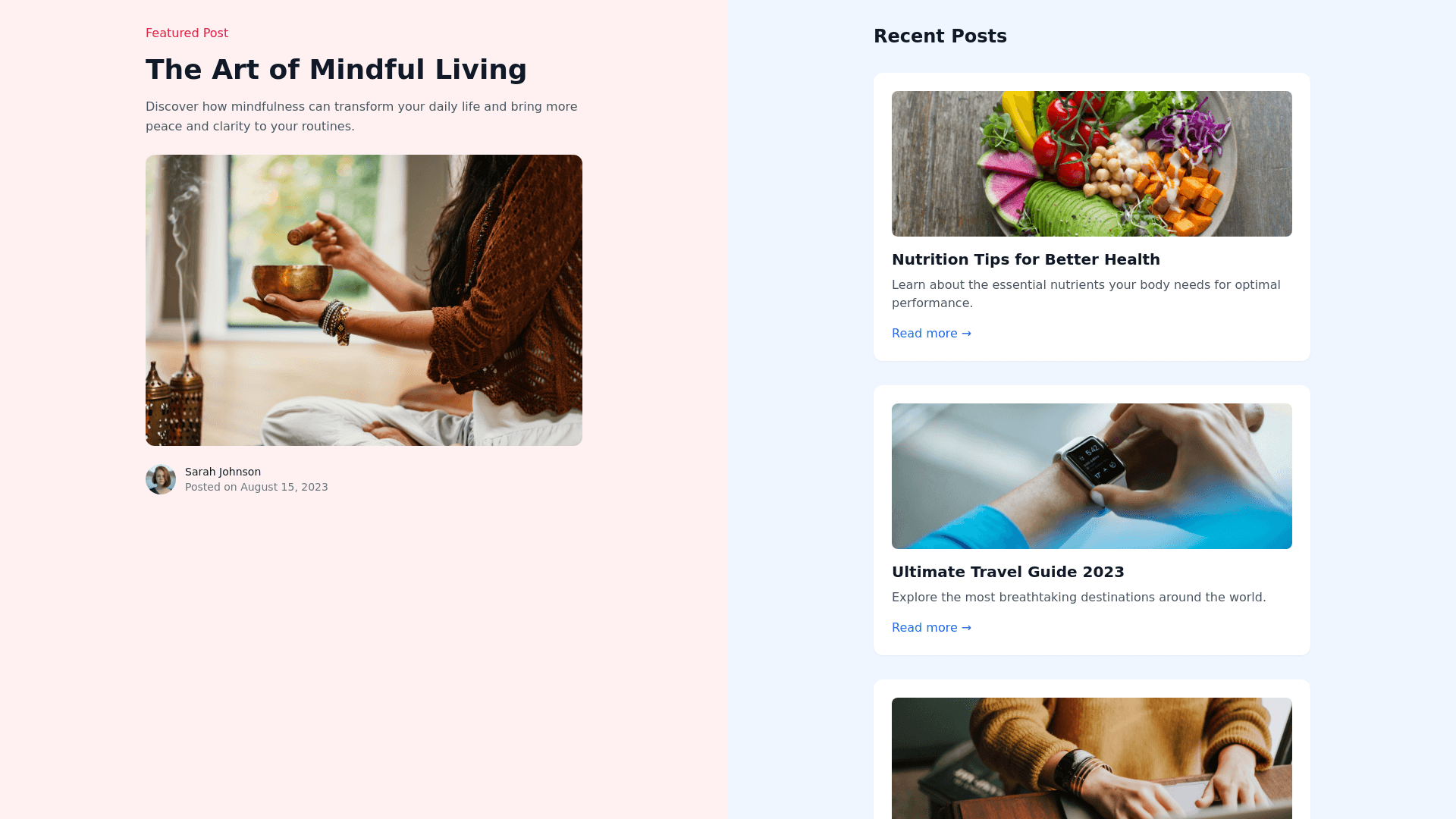Open Ultimate Travel Guide 2023 title
The image size is (1456, 819).
(1008, 572)
